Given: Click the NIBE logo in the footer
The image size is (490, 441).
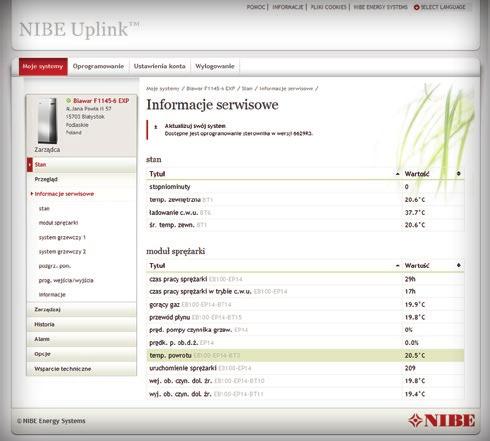Looking at the screenshot, I should [442, 421].
